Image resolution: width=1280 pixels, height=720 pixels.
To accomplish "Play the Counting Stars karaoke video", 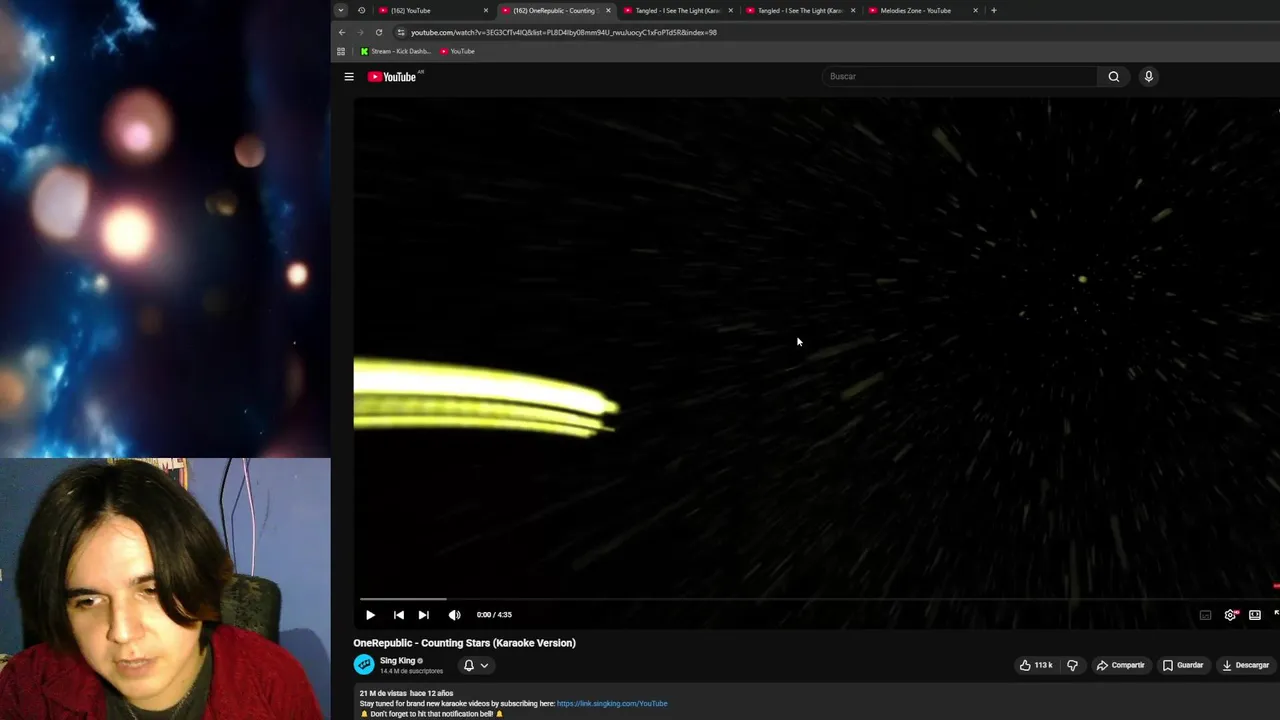I will (x=370, y=615).
